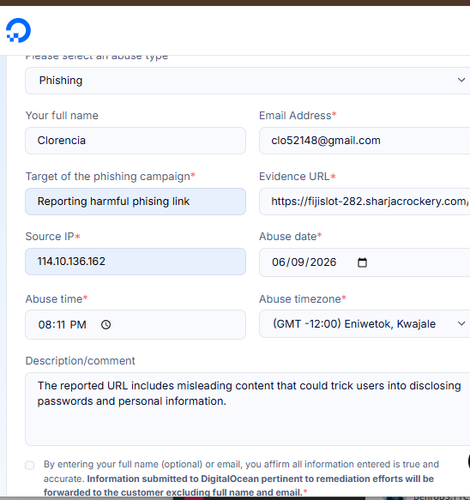Focus the Your full name field
This screenshot has height=500, width=470.
tap(135, 140)
